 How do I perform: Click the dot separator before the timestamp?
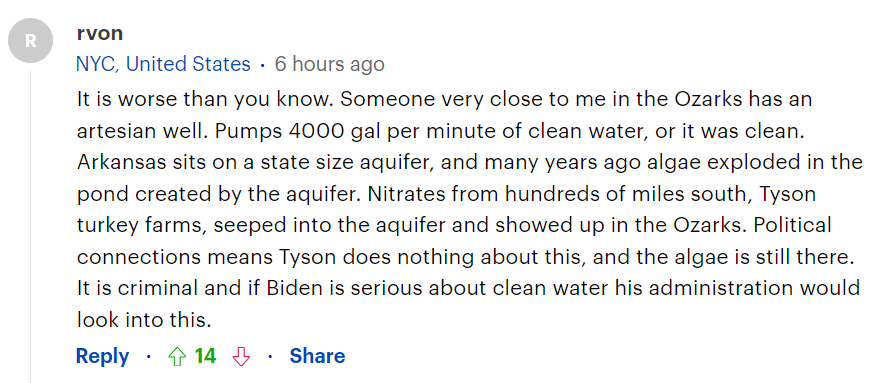click(262, 65)
